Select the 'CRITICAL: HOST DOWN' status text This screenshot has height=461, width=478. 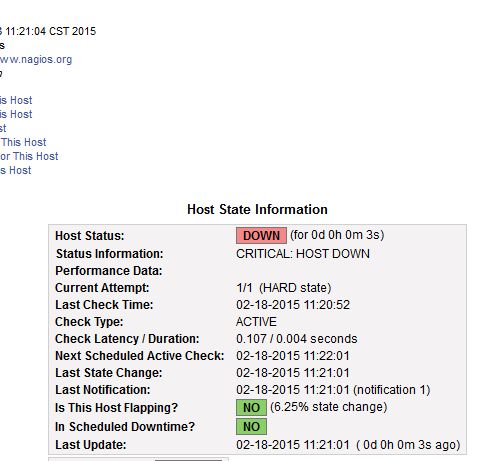pyautogui.click(x=303, y=254)
